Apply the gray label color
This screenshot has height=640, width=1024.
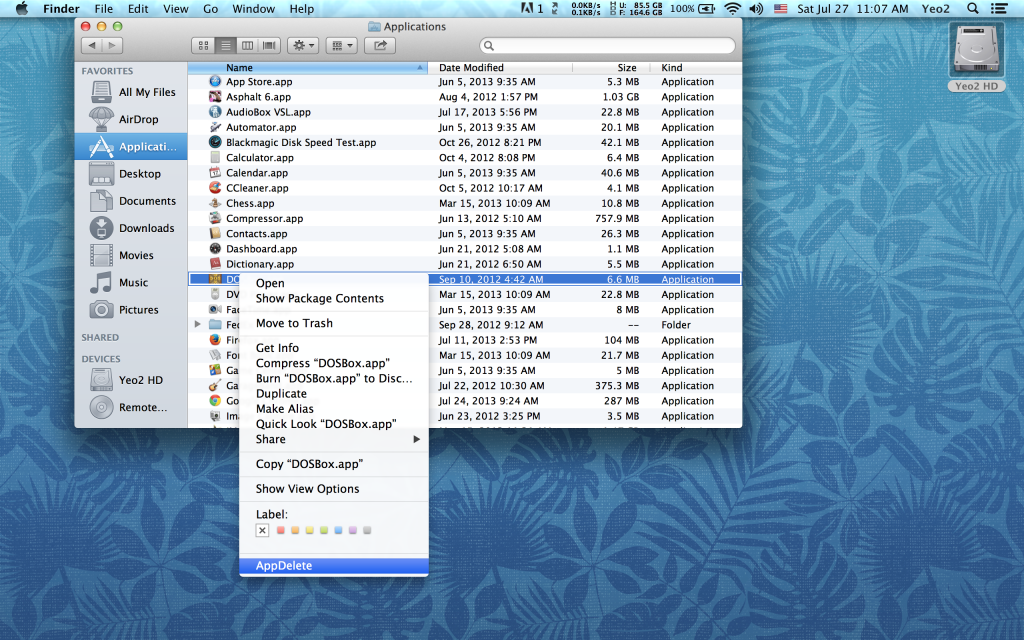[367, 530]
